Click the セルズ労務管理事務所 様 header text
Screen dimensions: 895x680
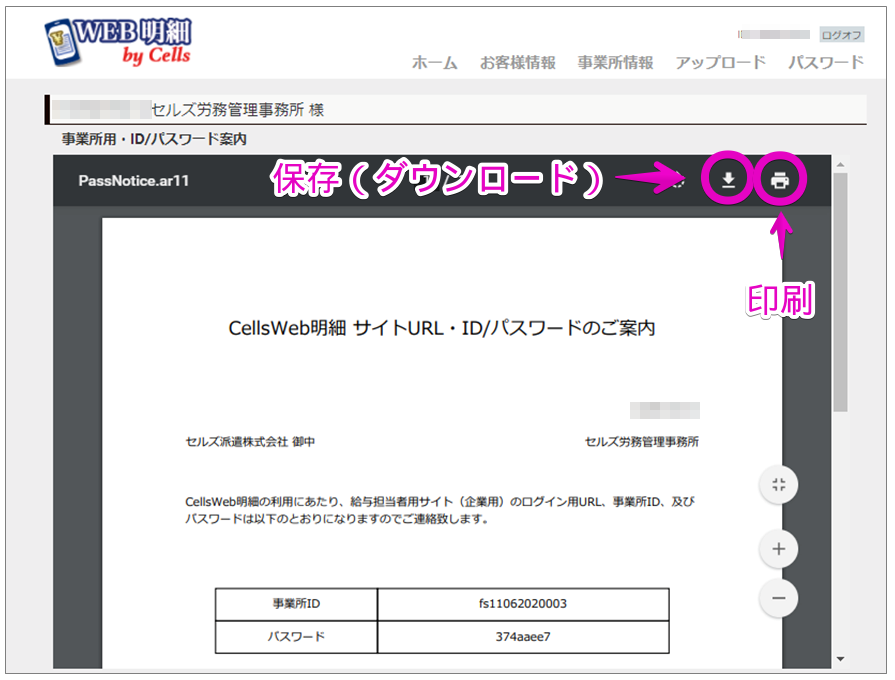238,110
